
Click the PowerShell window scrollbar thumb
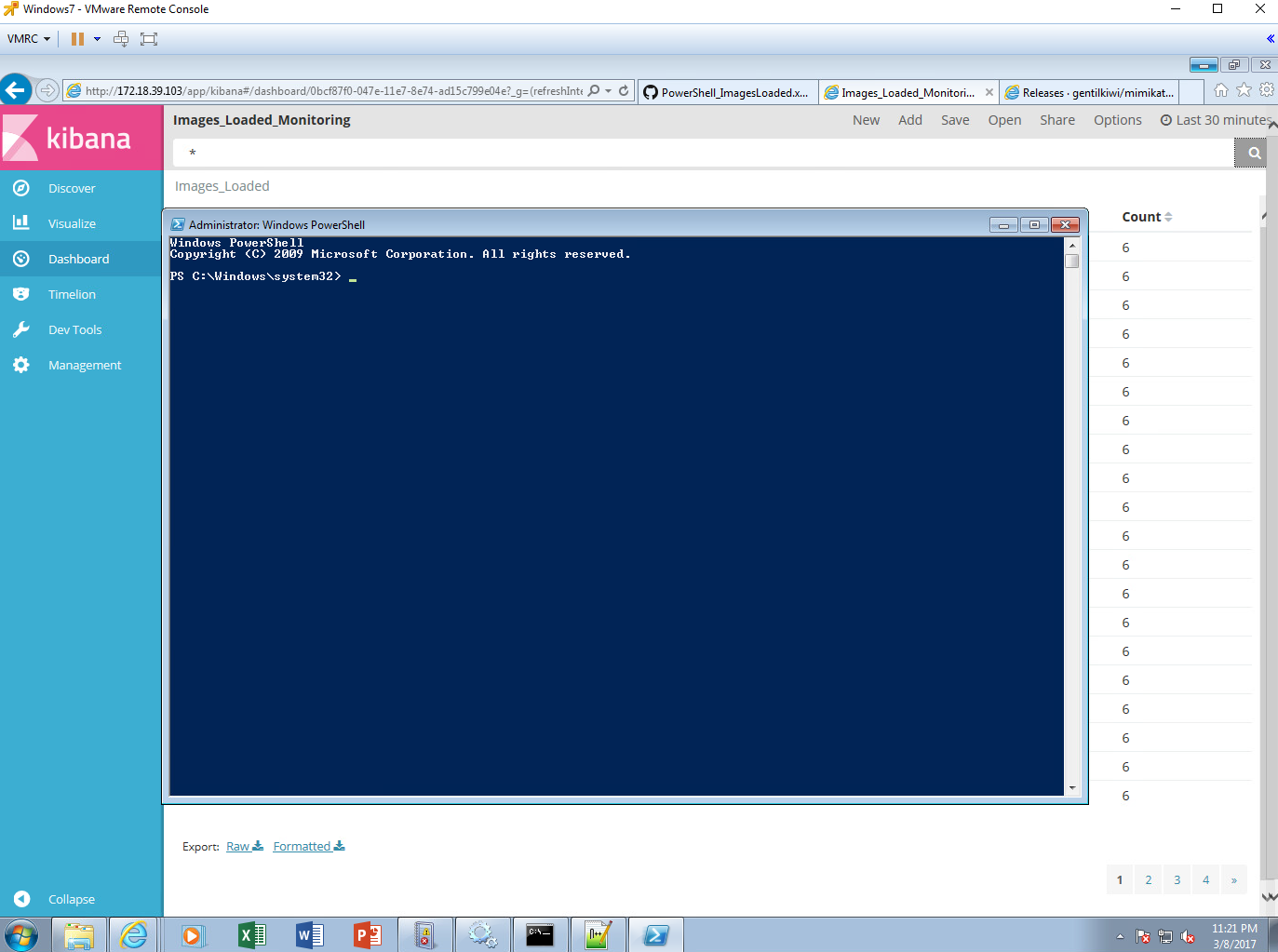tap(1072, 261)
